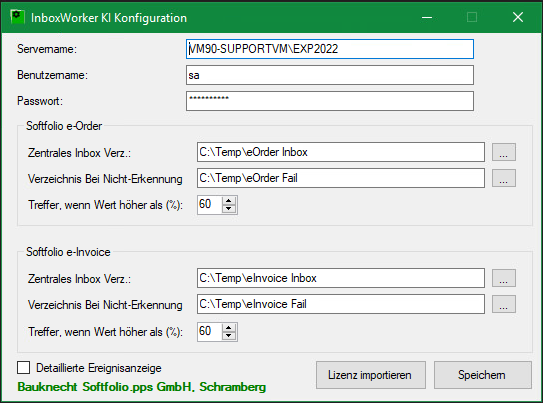543x403 pixels.
Task: Browse for e-Invoice fail directory
Action: pyautogui.click(x=504, y=304)
